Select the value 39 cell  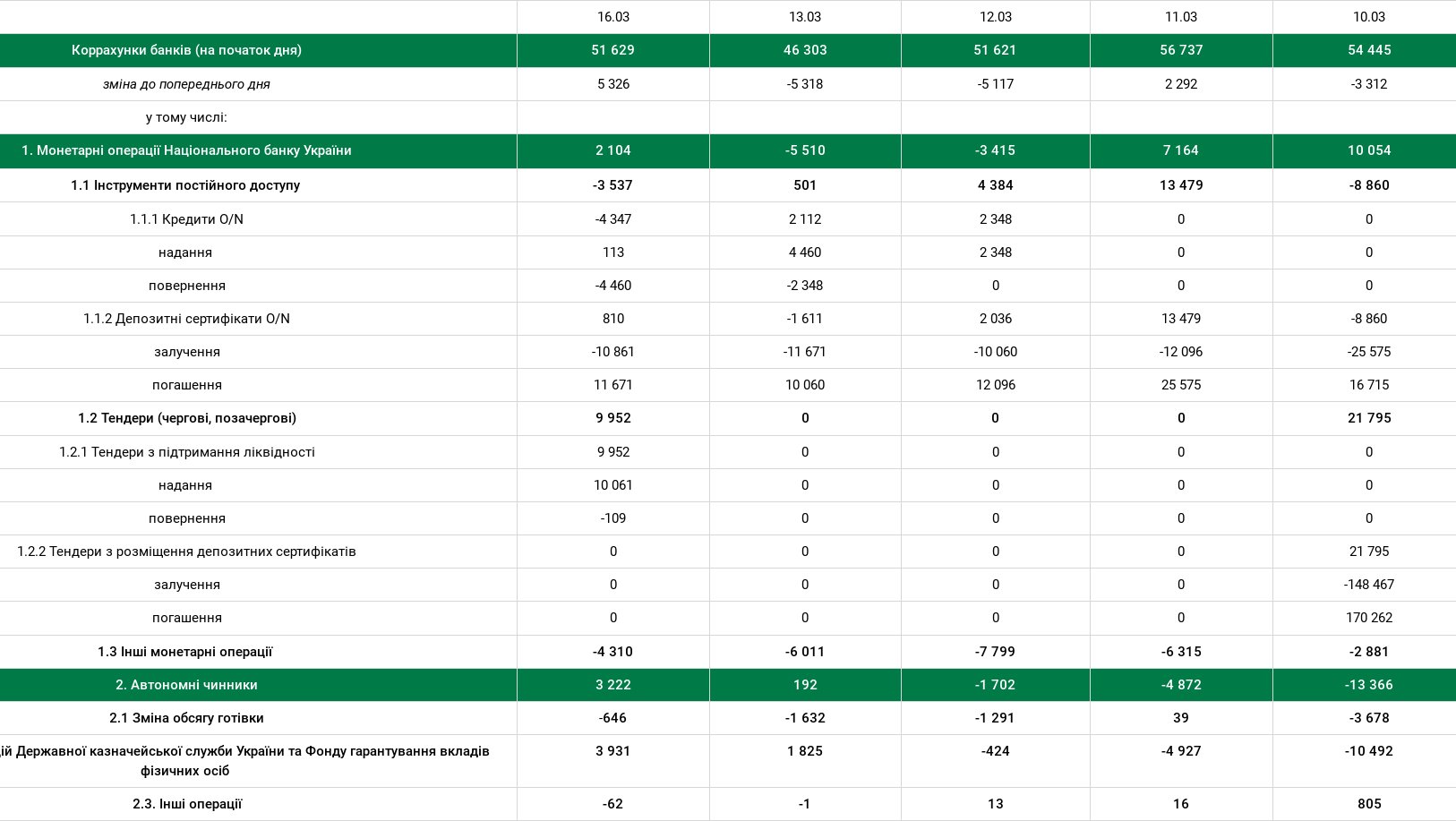(1181, 718)
